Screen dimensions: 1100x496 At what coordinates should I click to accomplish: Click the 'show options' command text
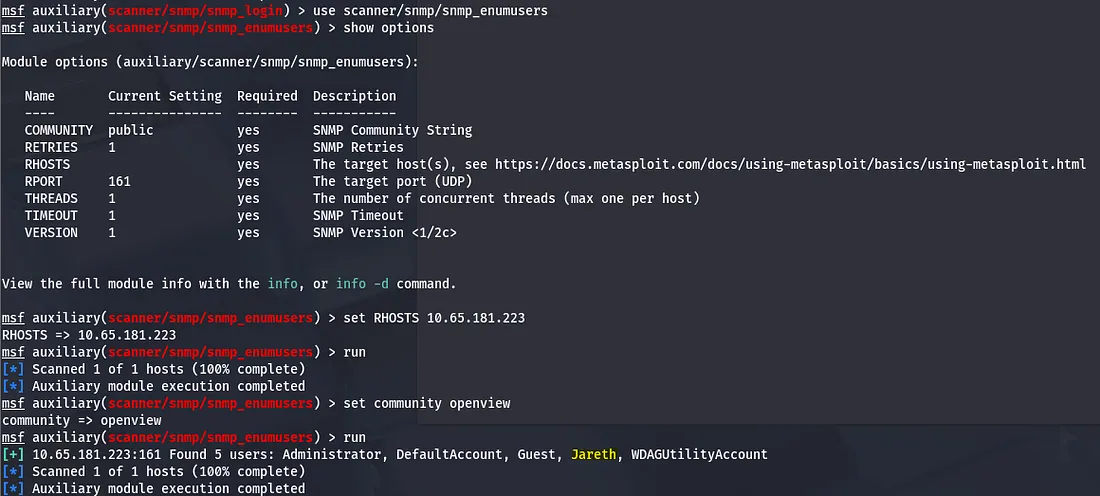coord(388,27)
